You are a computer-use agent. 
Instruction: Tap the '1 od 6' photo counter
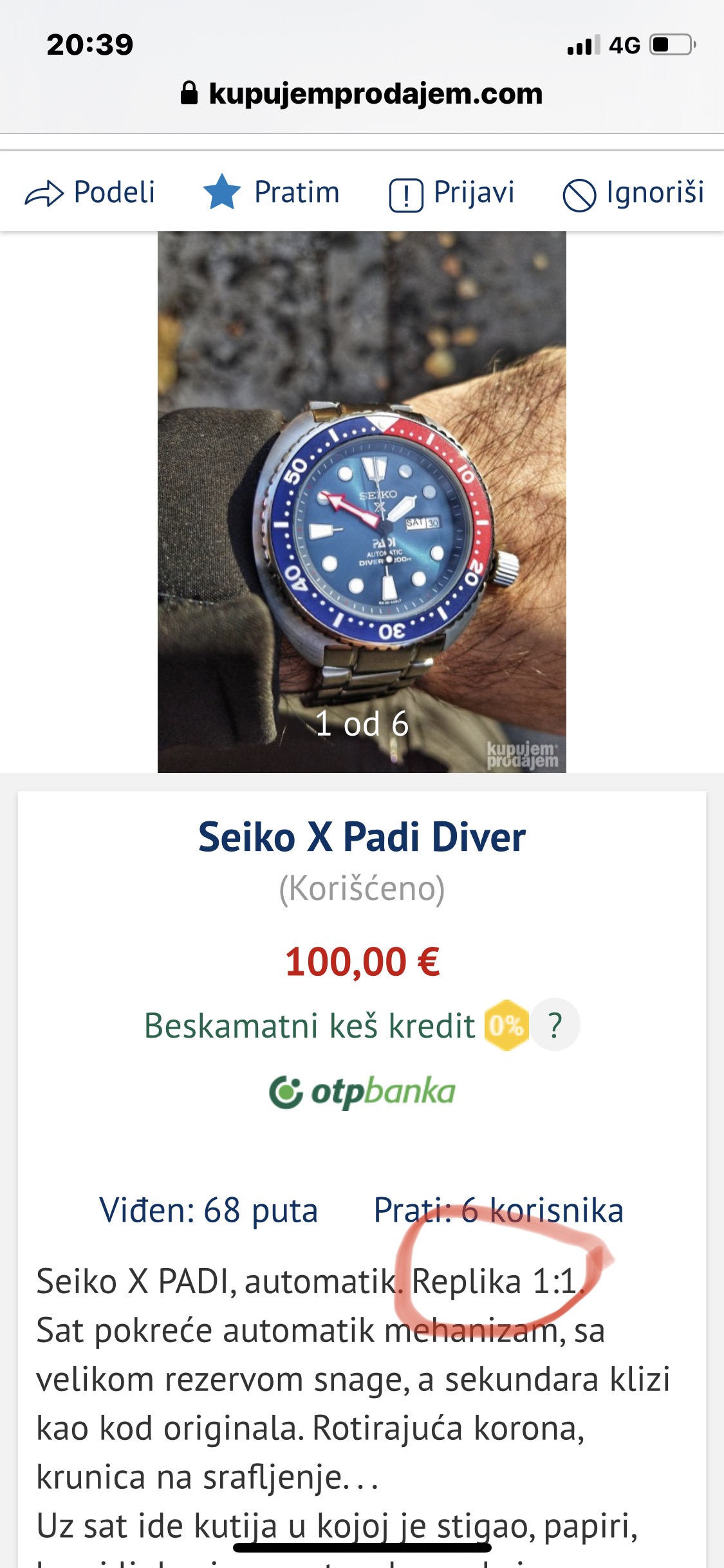coord(362,724)
